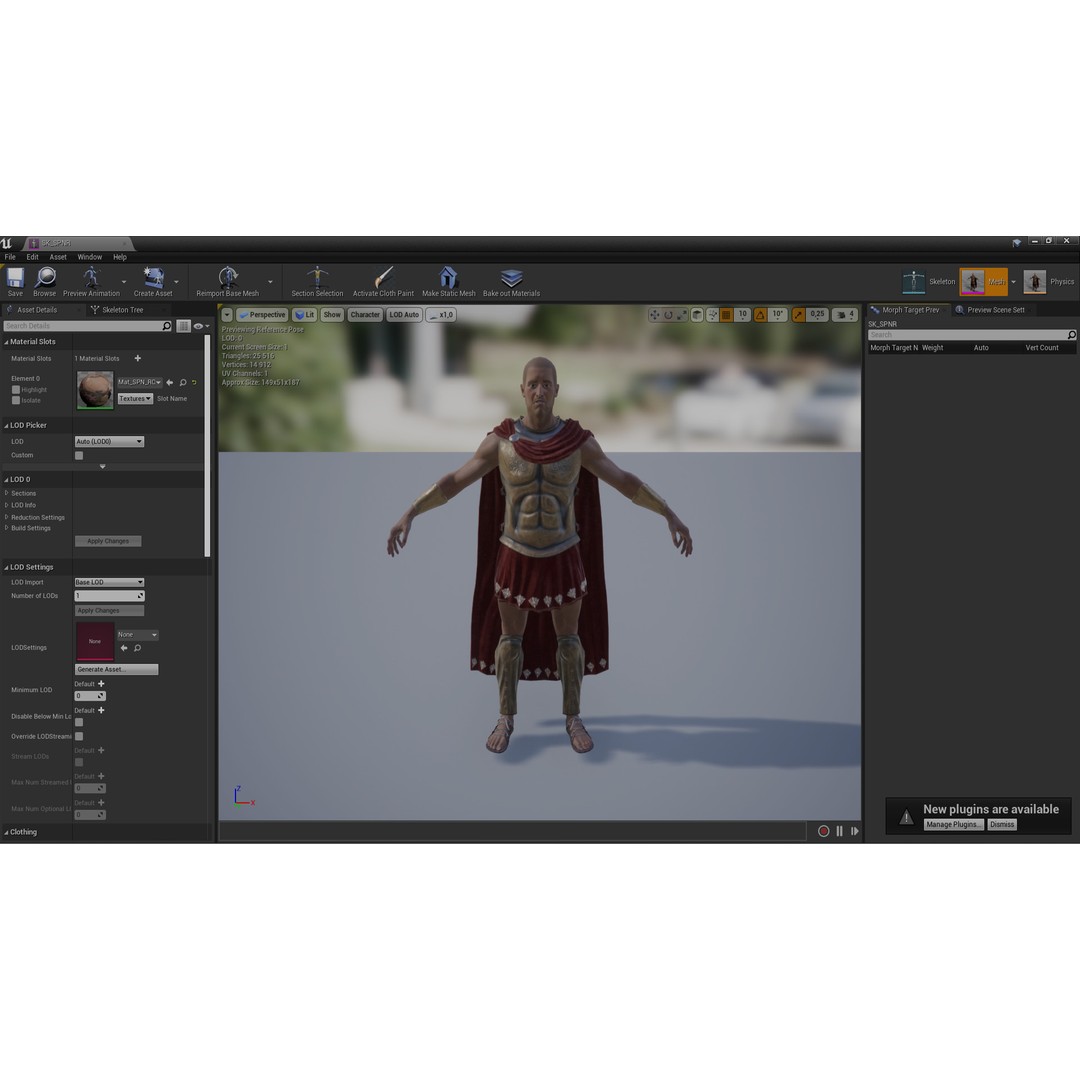Viewport: 1080px width, 1080px height.
Task: Enable Highlight checkbox for Element 0
Action: (16, 390)
